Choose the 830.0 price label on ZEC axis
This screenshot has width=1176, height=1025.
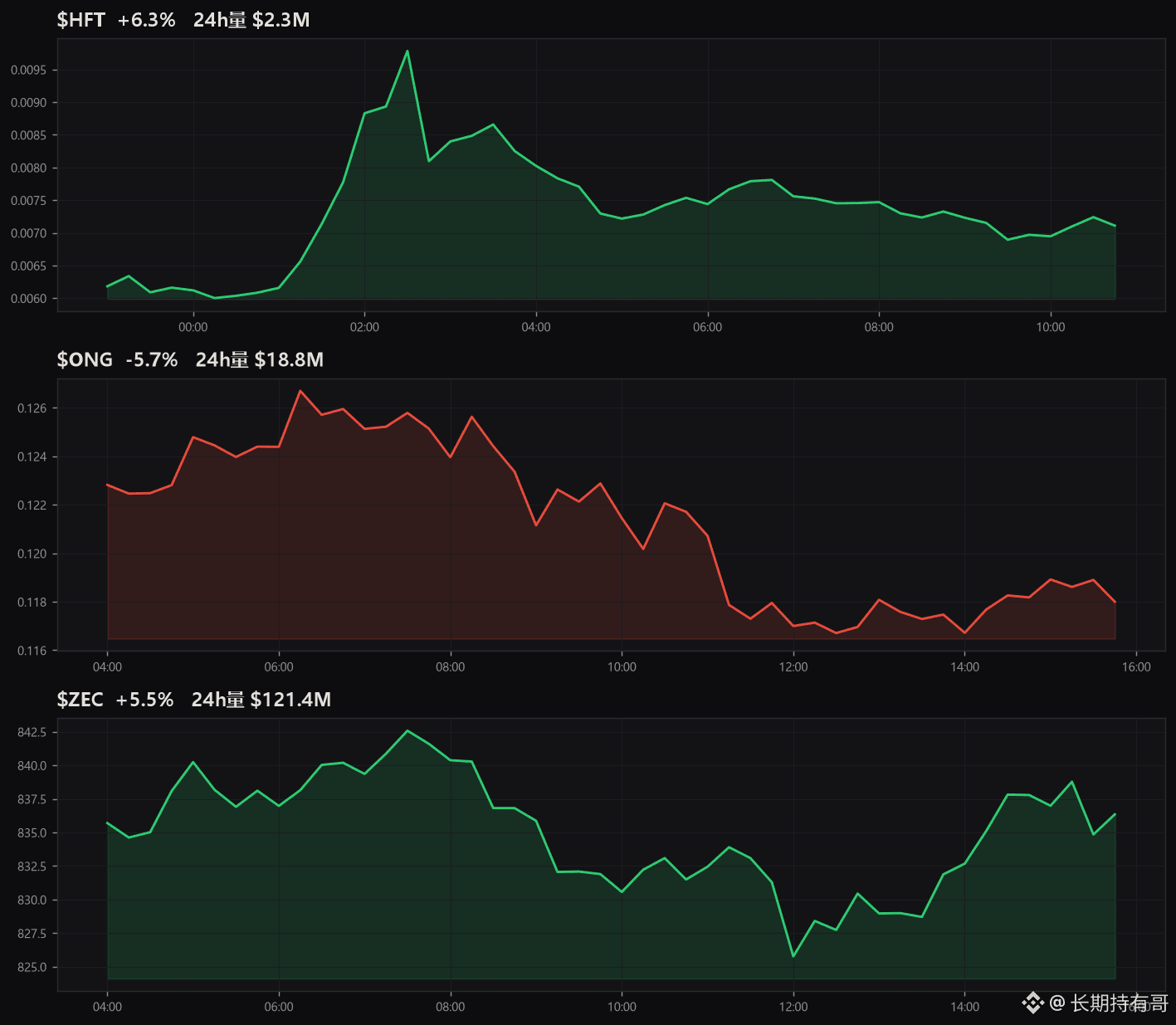point(32,901)
